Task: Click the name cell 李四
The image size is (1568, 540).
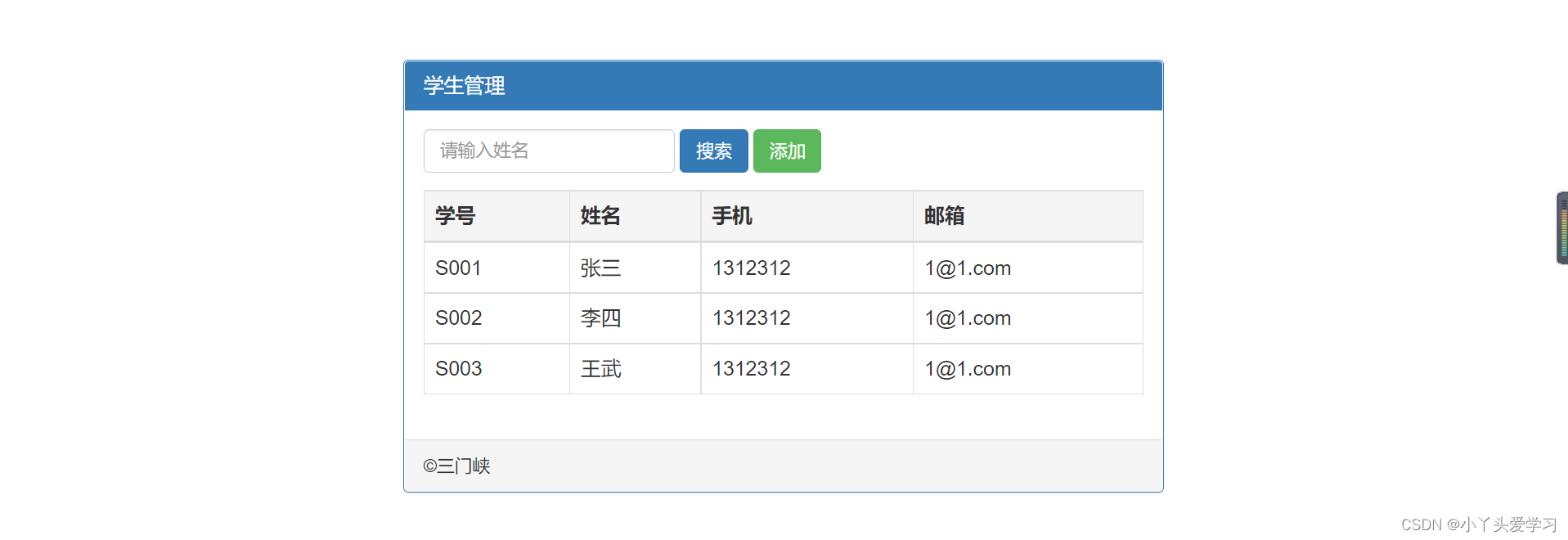Action: 635,318
